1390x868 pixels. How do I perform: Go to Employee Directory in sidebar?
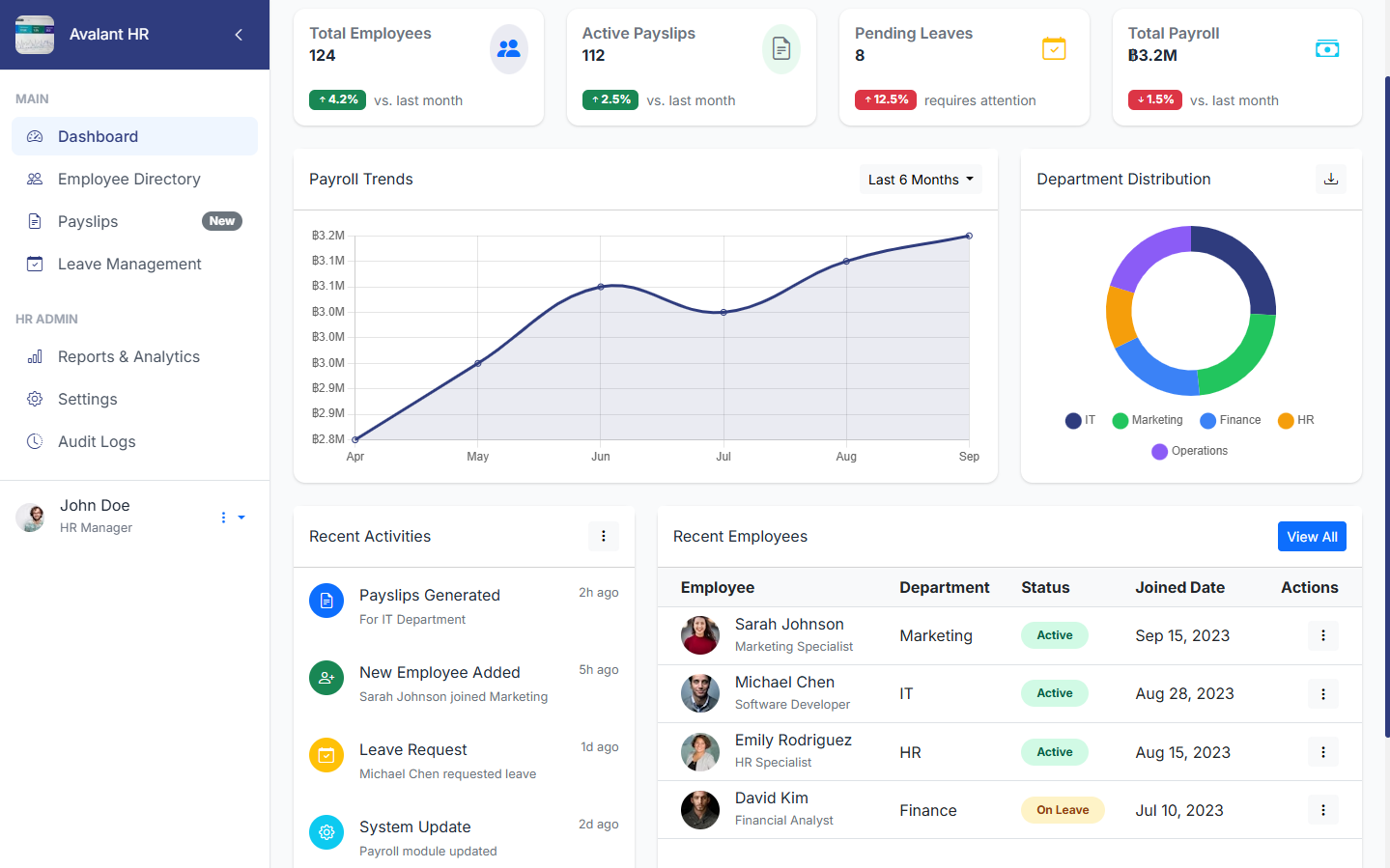pos(128,179)
